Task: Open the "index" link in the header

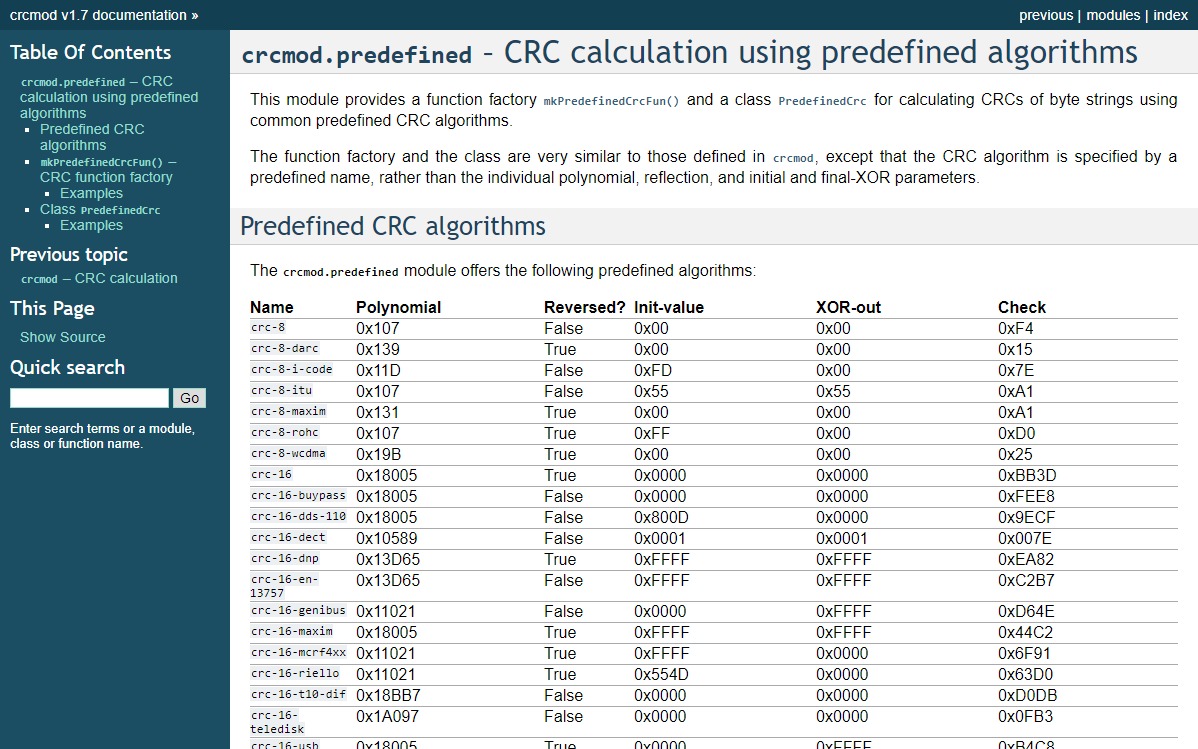Action: [1170, 15]
